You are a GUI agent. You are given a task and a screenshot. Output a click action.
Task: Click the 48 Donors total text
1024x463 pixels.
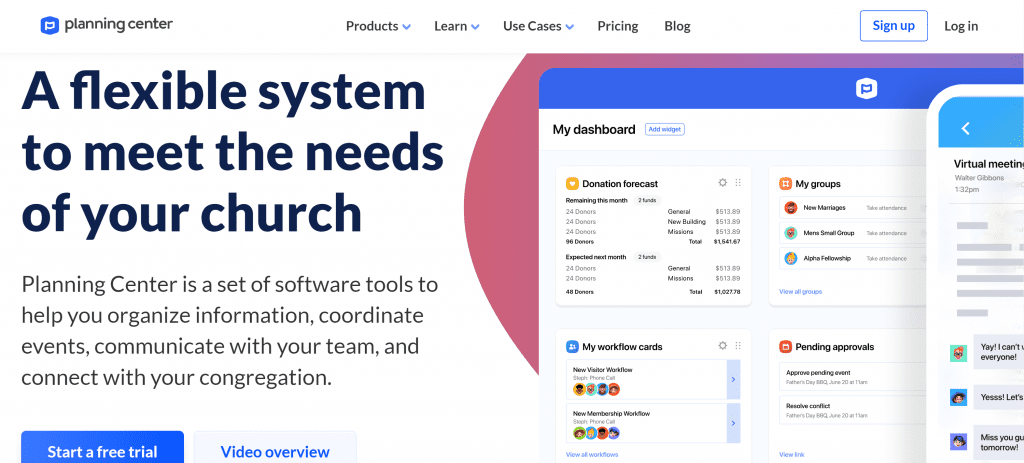point(580,292)
